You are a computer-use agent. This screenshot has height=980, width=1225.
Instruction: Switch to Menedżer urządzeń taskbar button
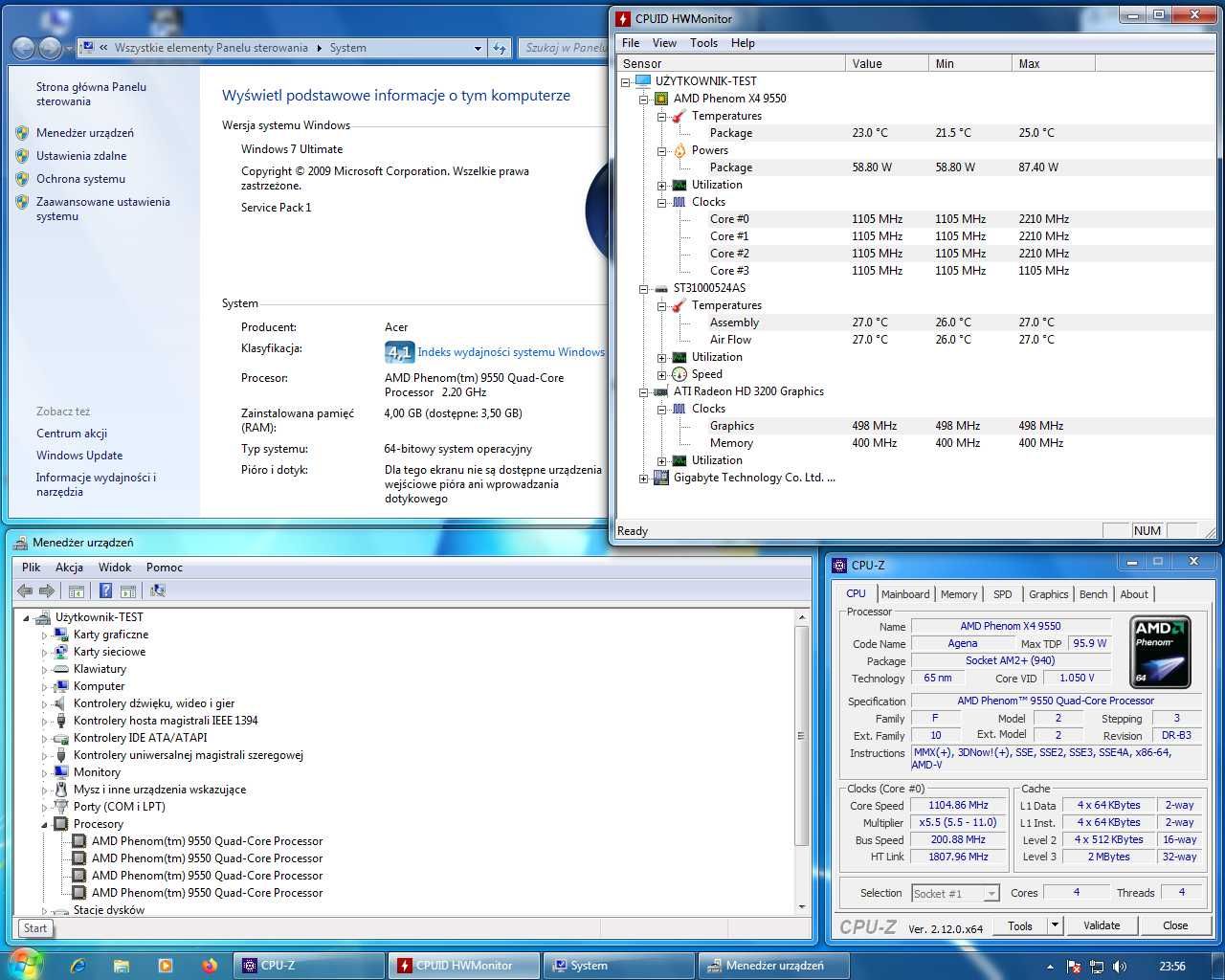click(773, 966)
